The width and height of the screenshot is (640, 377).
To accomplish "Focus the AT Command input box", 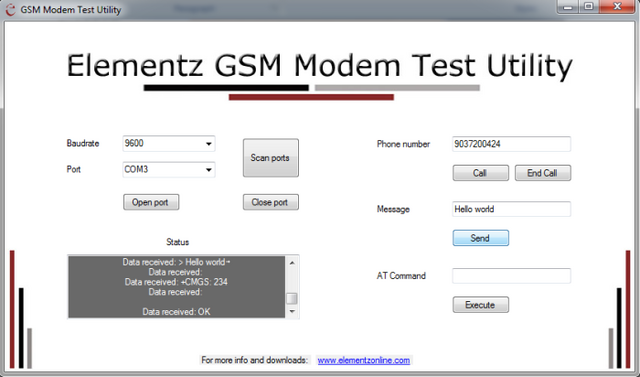I will (x=511, y=276).
